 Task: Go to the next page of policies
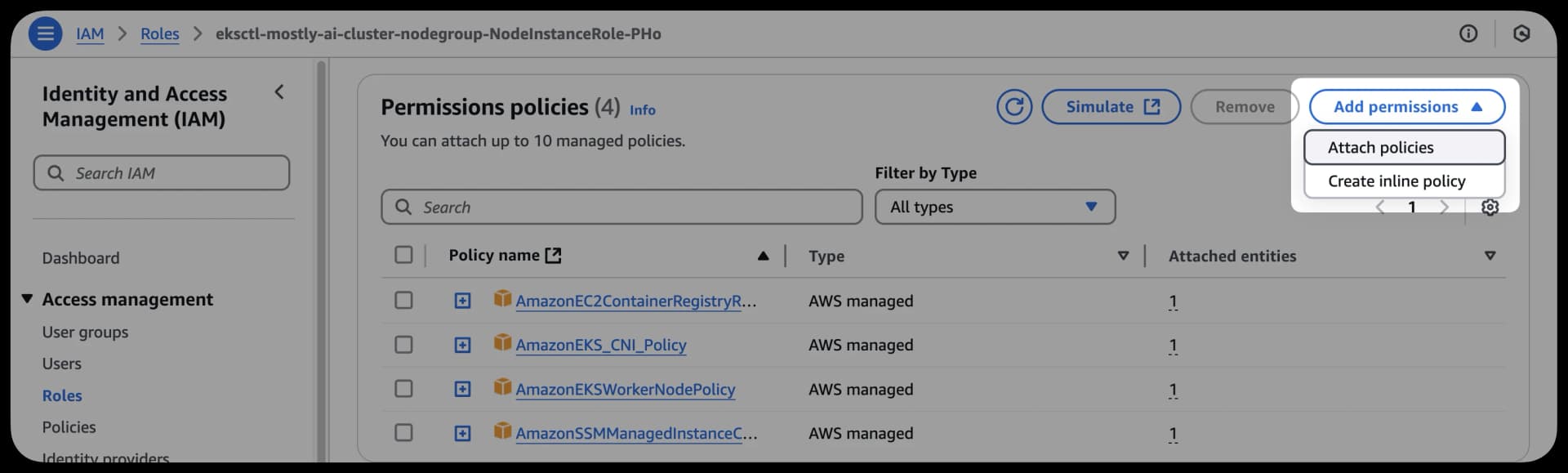click(x=1444, y=207)
